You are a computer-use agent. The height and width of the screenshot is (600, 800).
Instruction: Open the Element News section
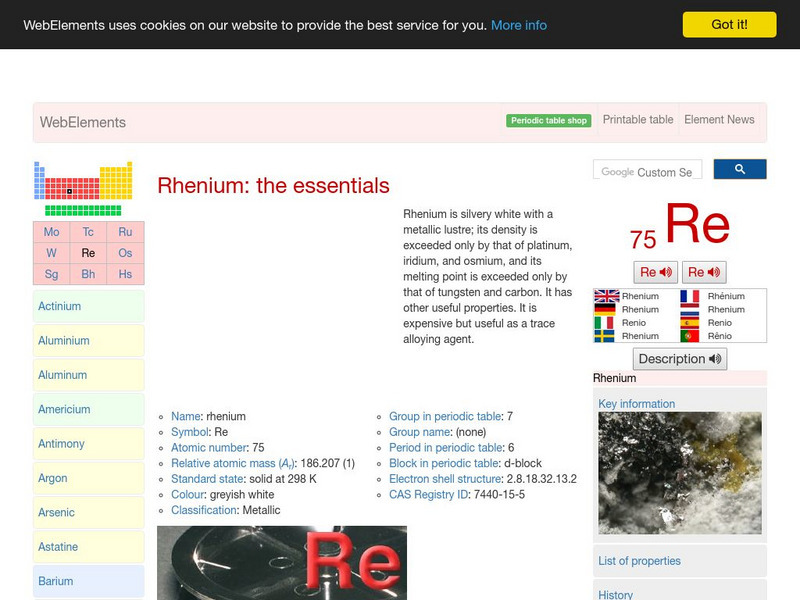719,119
